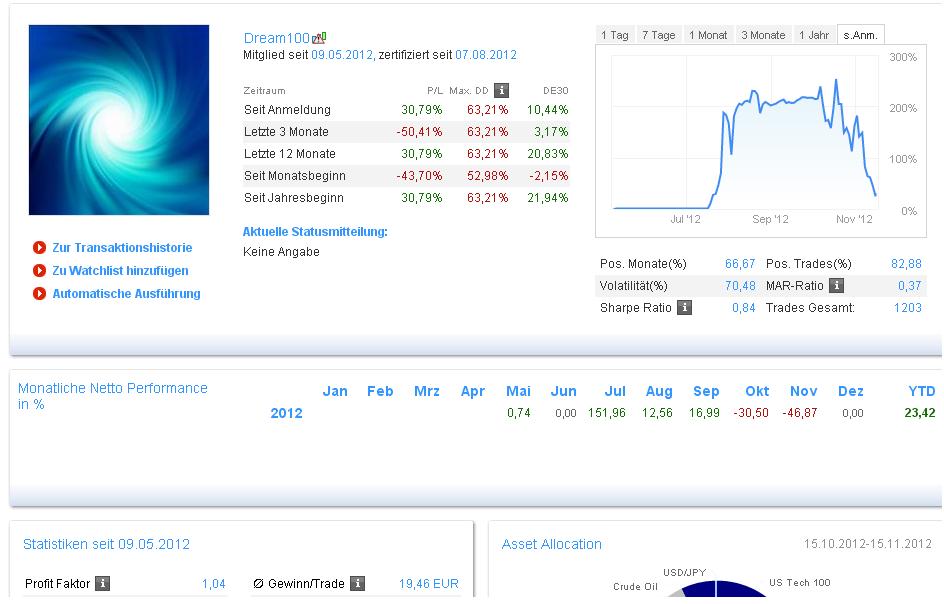The height and width of the screenshot is (604, 944).
Task: Open the 1 Jahr chart tab
Action: (814, 35)
